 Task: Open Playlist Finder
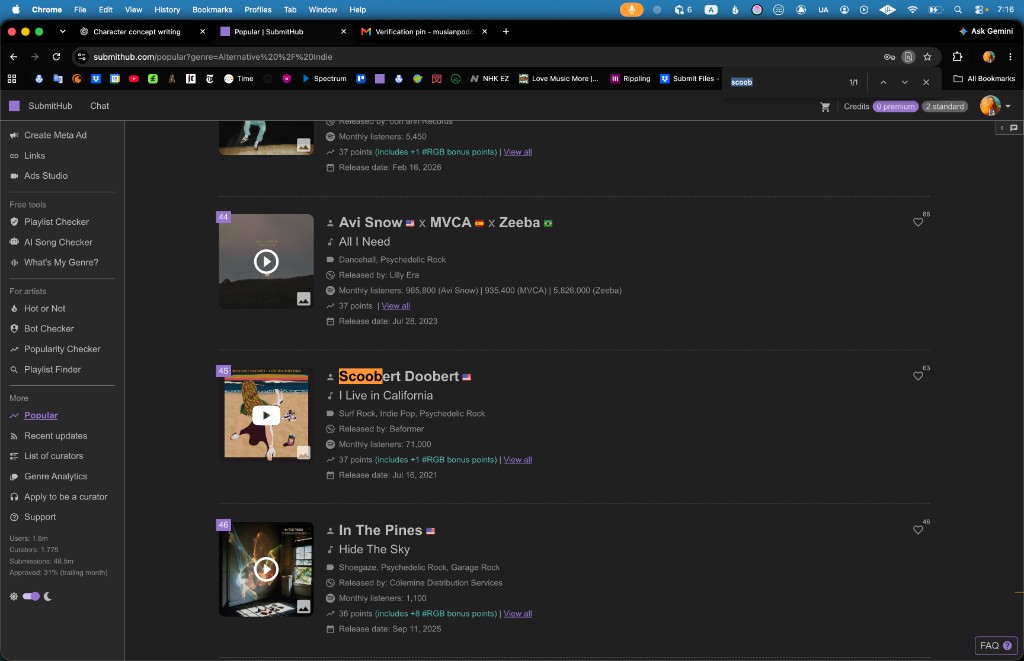click(x=52, y=370)
